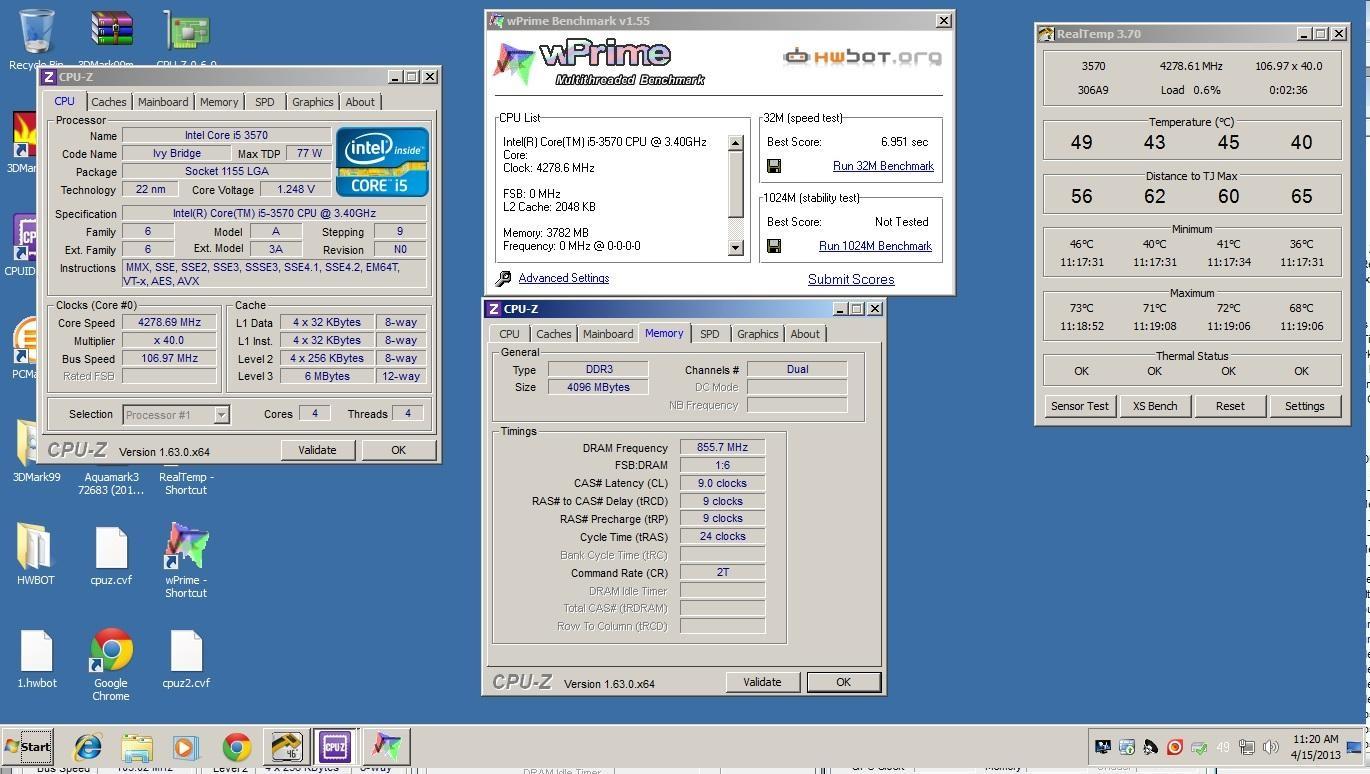Launch the wPrime shortcut on desktop
The width and height of the screenshot is (1370, 774).
186,560
